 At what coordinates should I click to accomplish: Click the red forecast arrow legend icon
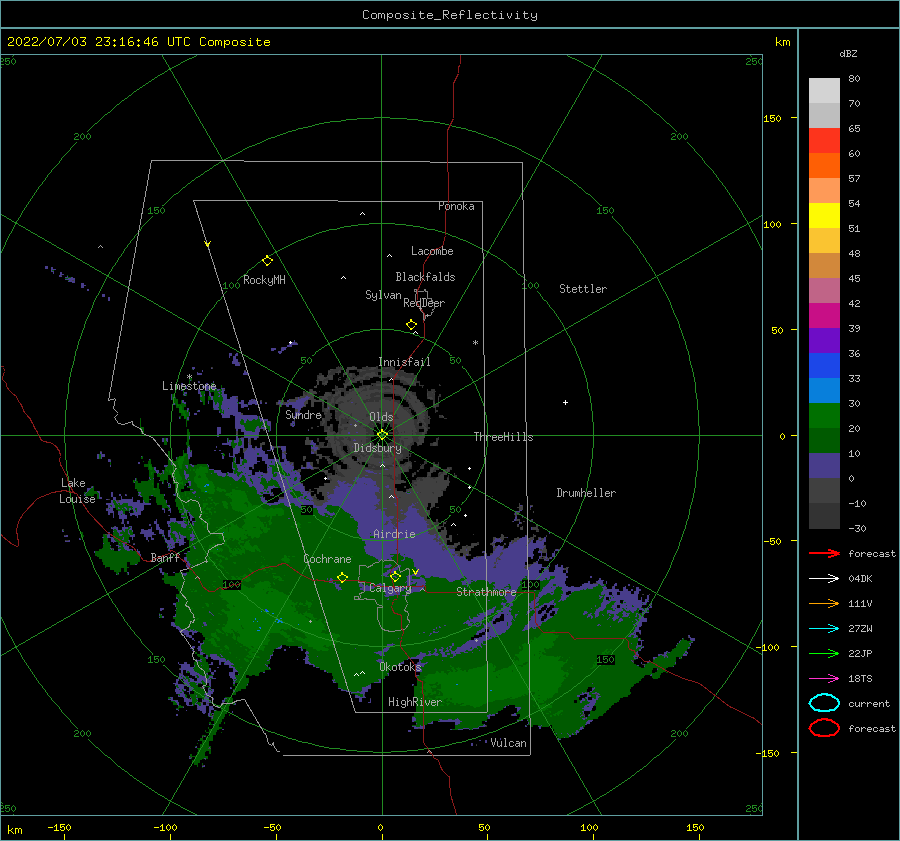click(824, 553)
